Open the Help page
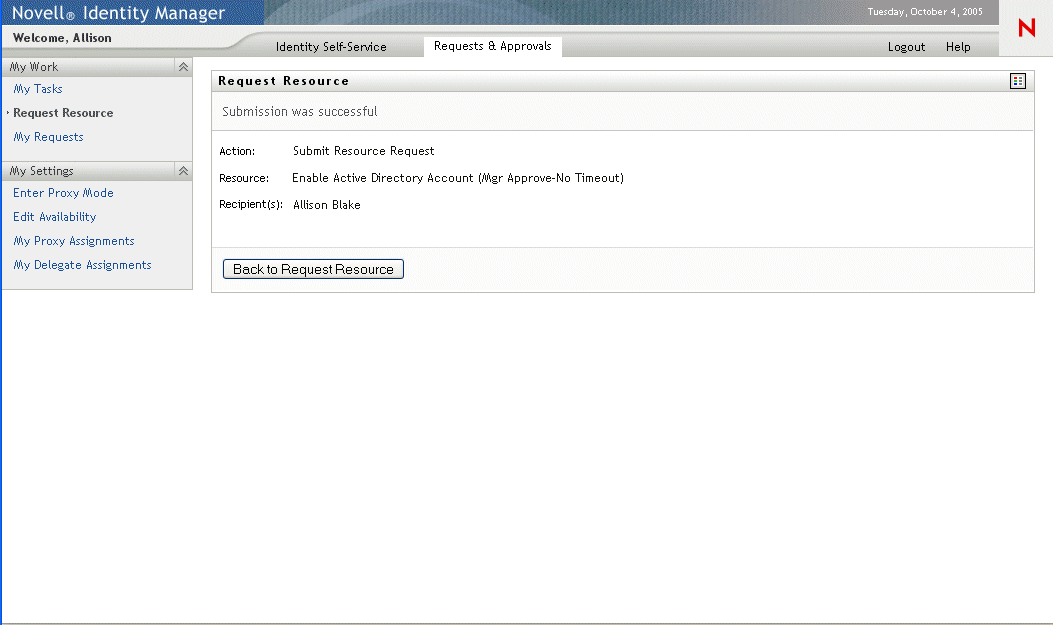The image size is (1053, 625). pyautogui.click(x=958, y=47)
